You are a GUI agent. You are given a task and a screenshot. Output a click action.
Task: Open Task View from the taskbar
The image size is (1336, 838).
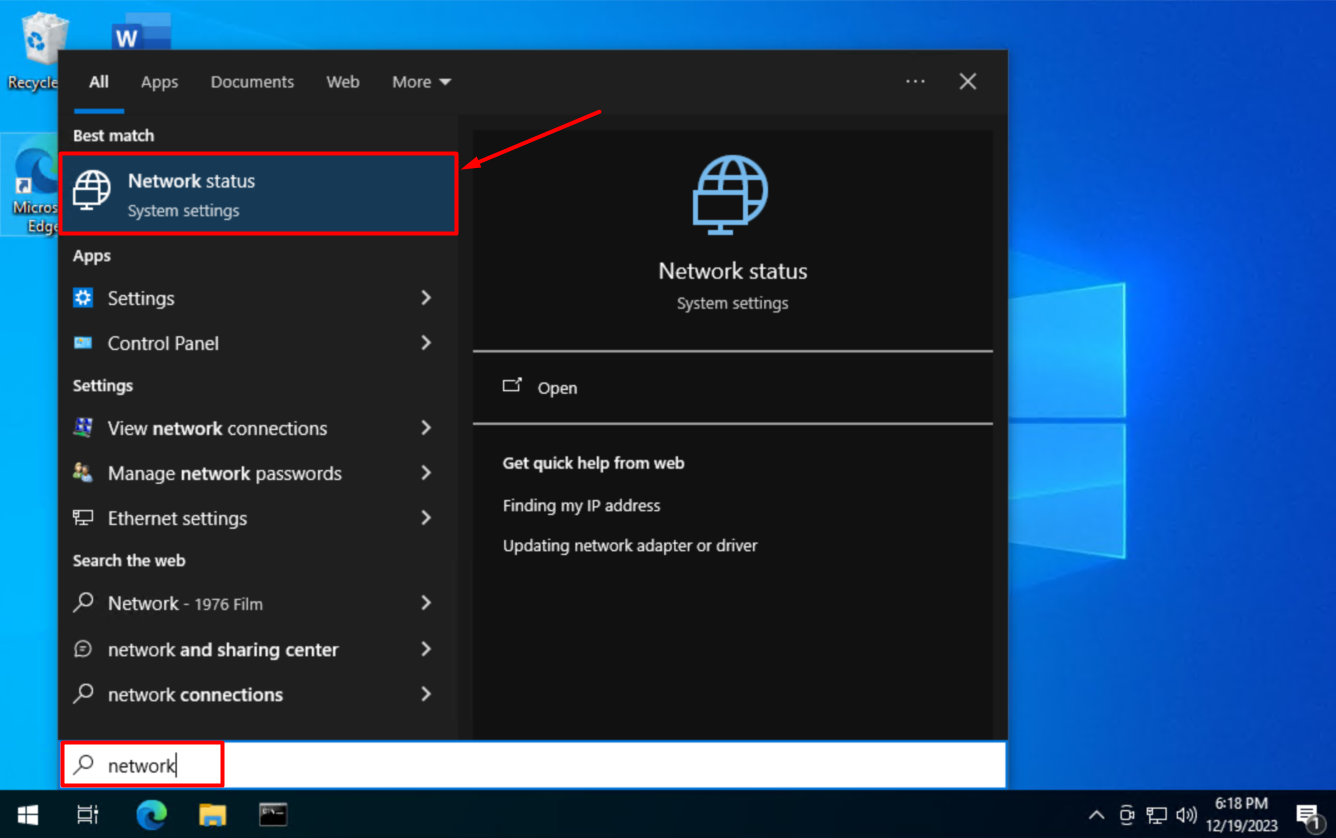[88, 814]
